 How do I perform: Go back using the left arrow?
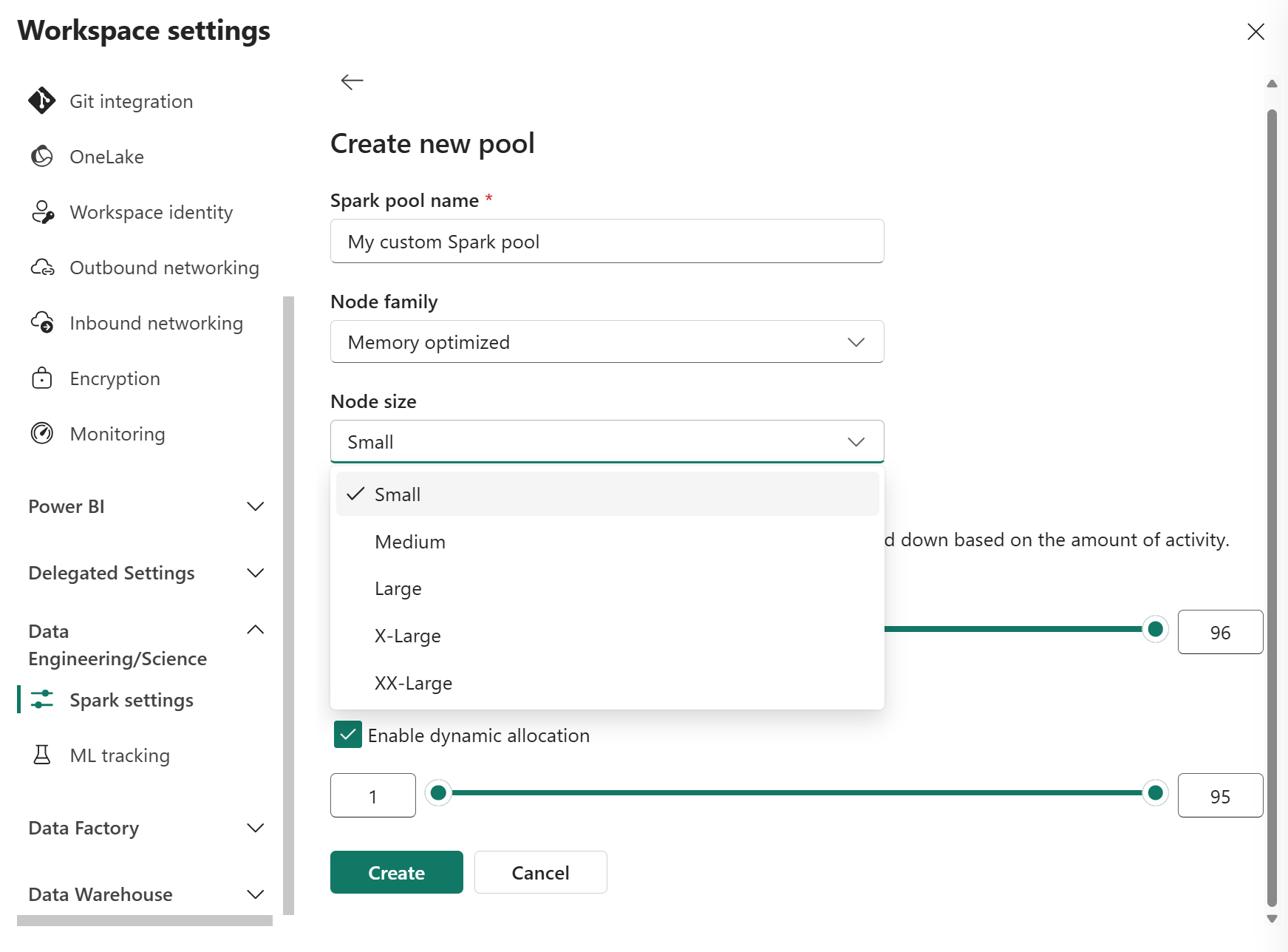[352, 81]
